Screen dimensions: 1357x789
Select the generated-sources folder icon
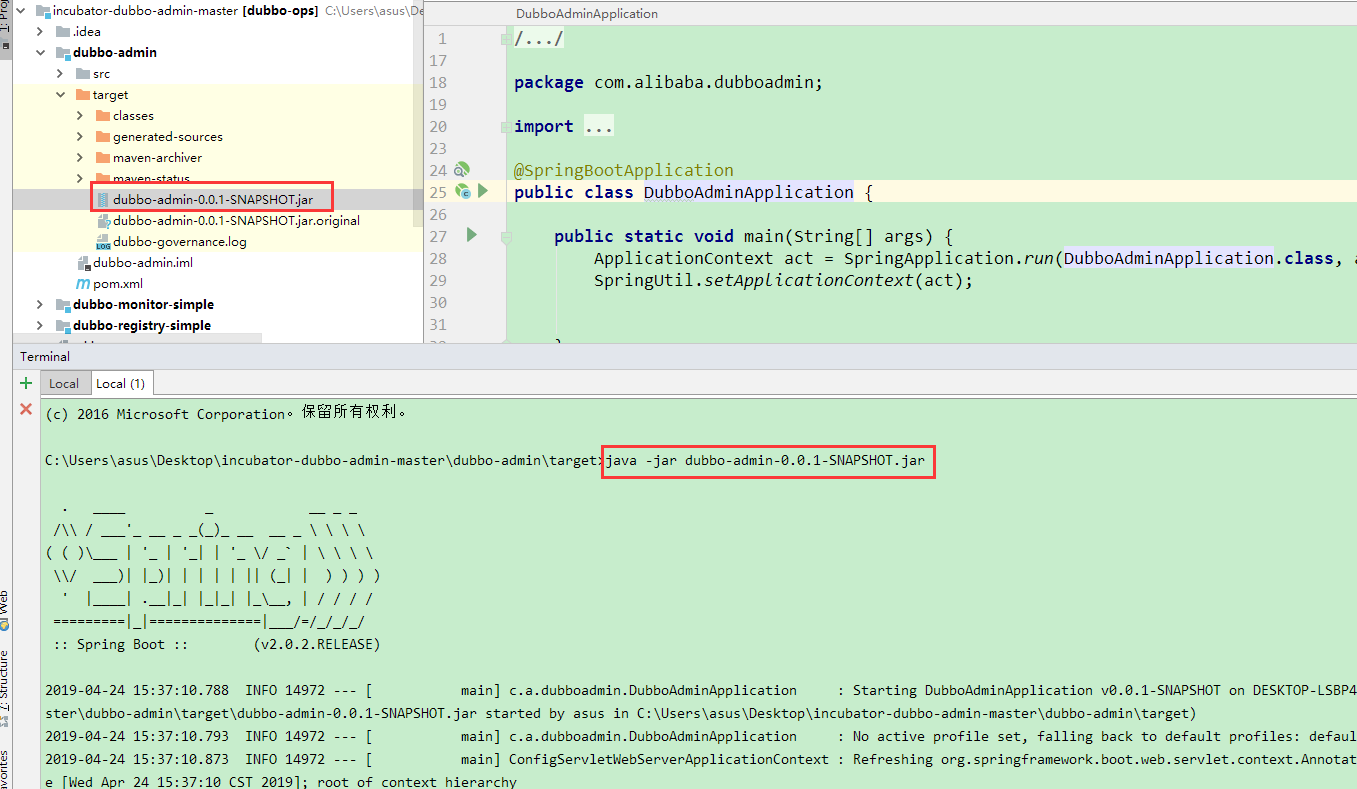coord(103,137)
